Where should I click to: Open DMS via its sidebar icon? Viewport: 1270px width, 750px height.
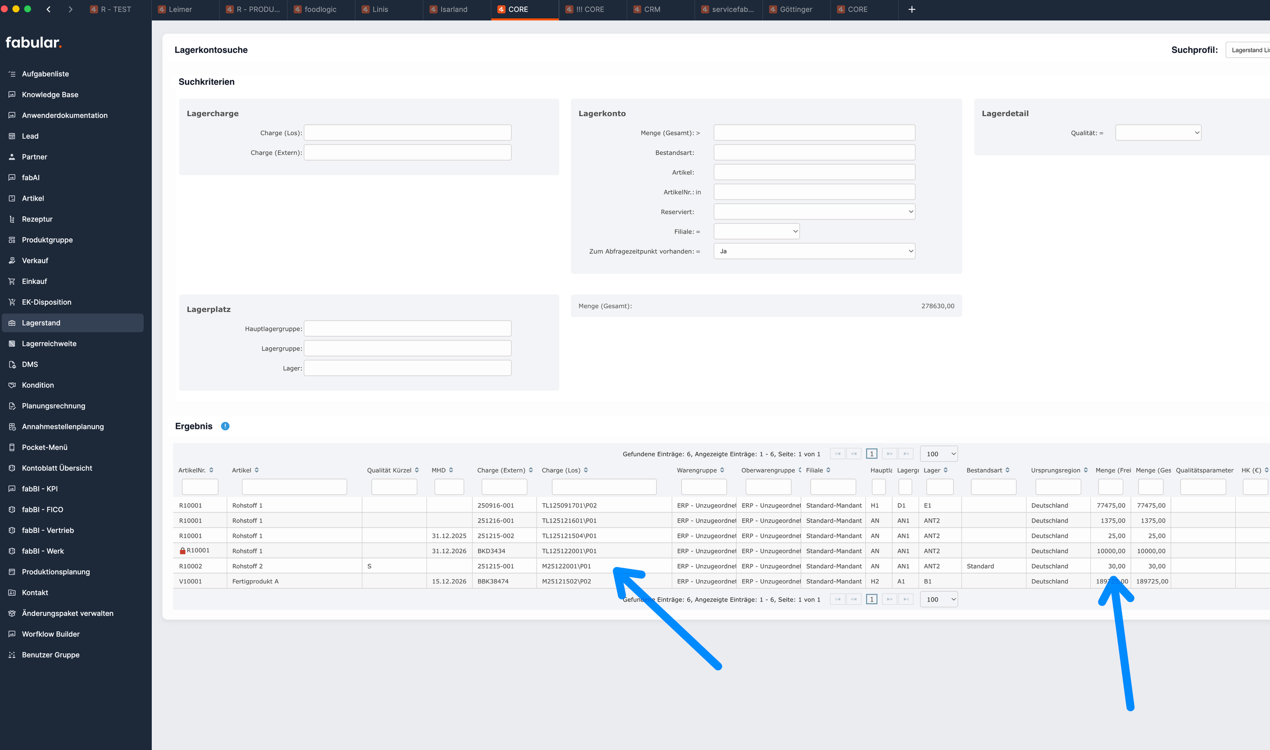pos(12,364)
